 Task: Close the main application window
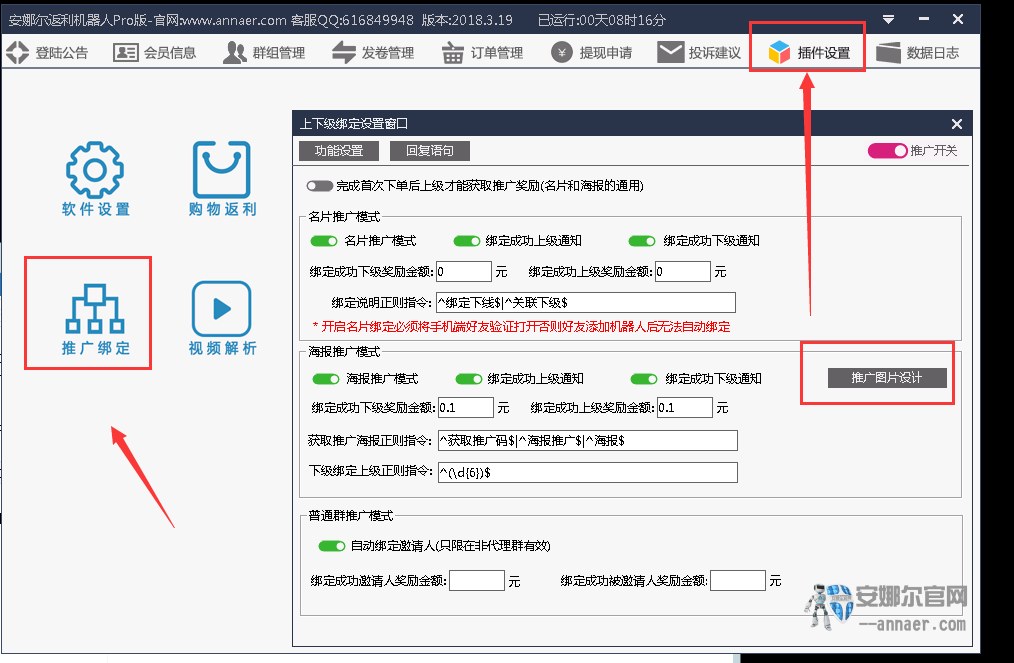(958, 19)
